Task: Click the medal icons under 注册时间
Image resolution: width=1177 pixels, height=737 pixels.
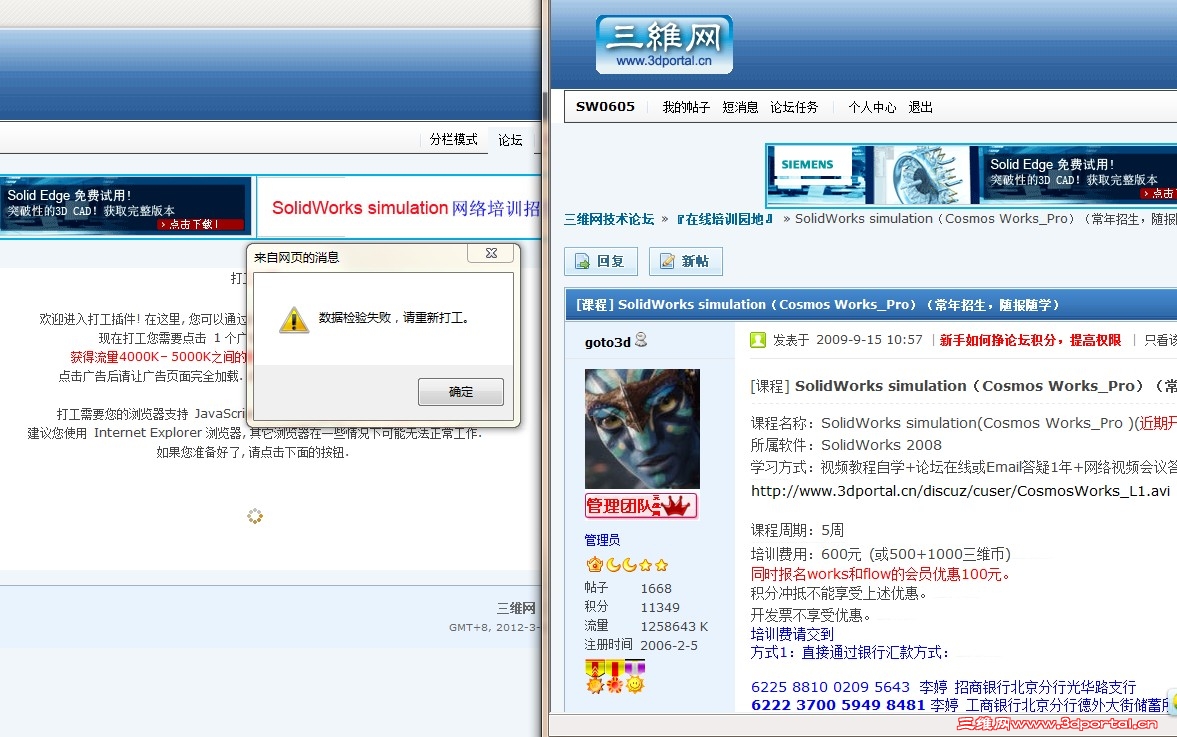Action: (x=616, y=676)
